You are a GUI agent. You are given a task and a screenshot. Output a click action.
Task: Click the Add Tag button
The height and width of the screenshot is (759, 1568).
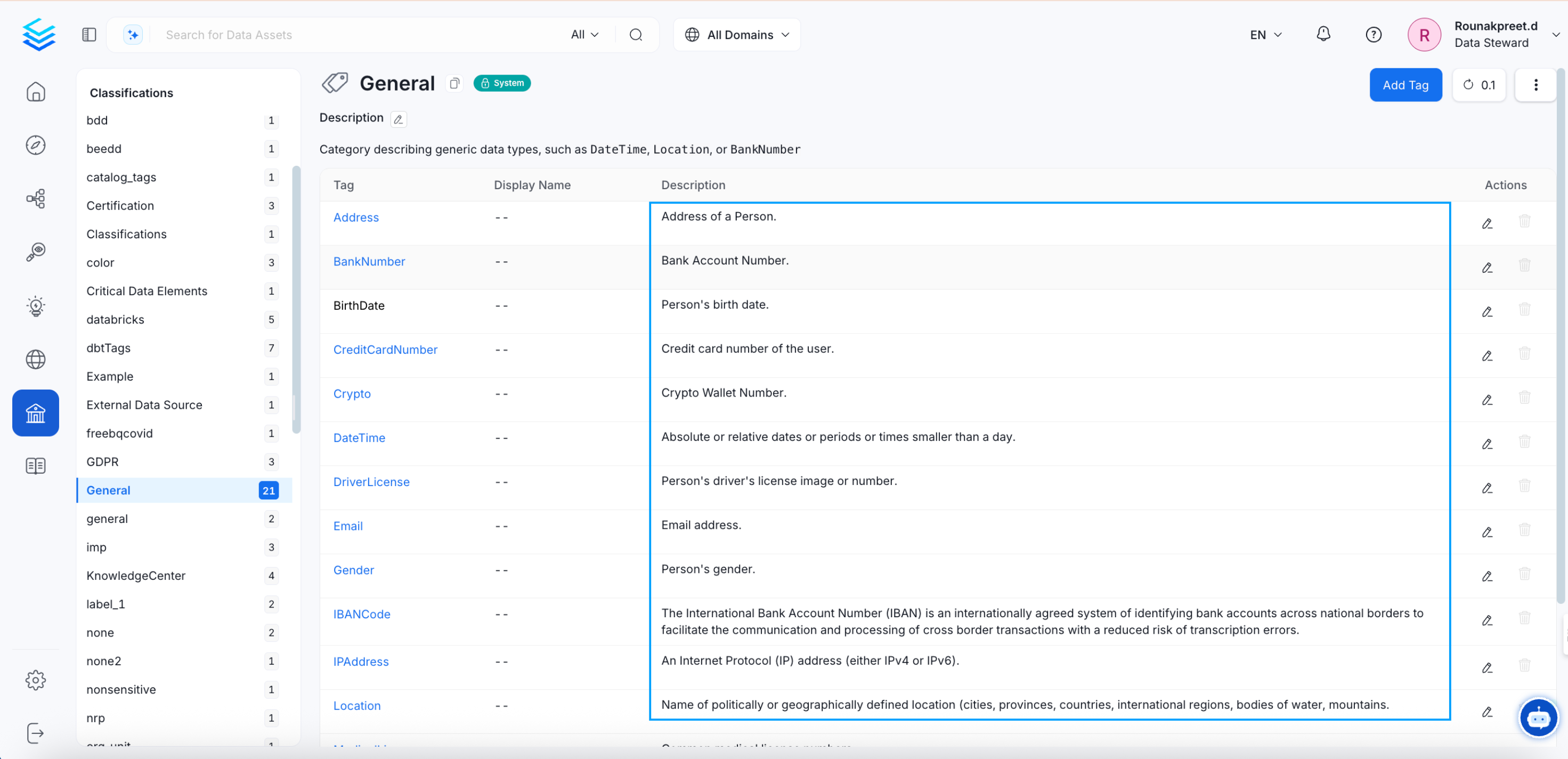pos(1405,85)
